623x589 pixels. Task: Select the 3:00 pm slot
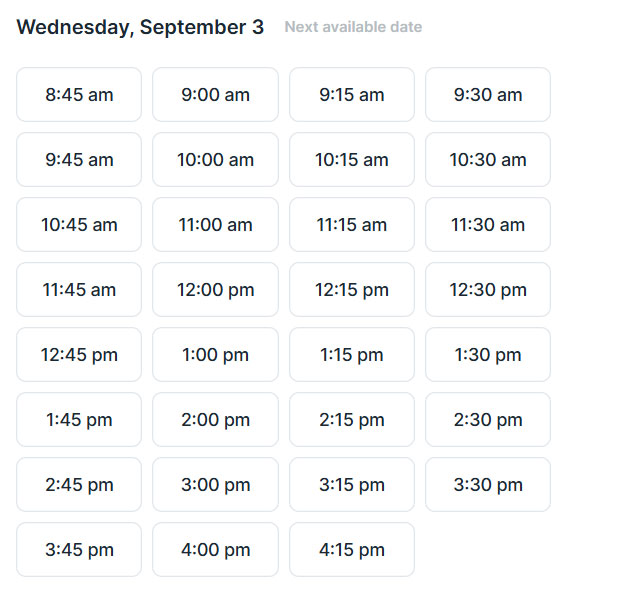tap(215, 485)
